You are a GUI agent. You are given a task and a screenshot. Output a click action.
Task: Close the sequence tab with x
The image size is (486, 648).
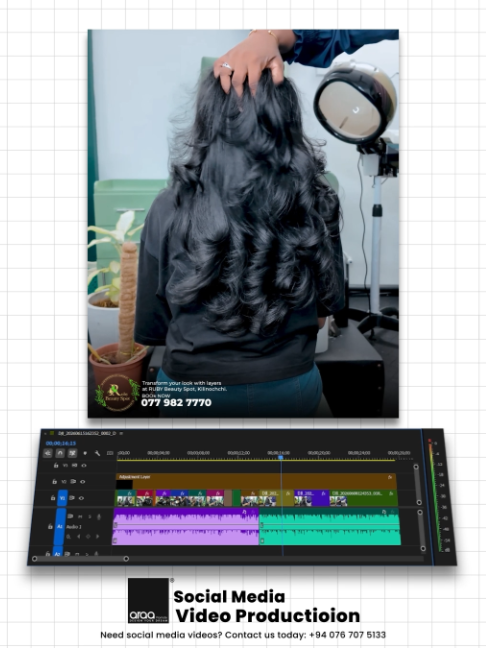tap(45, 433)
